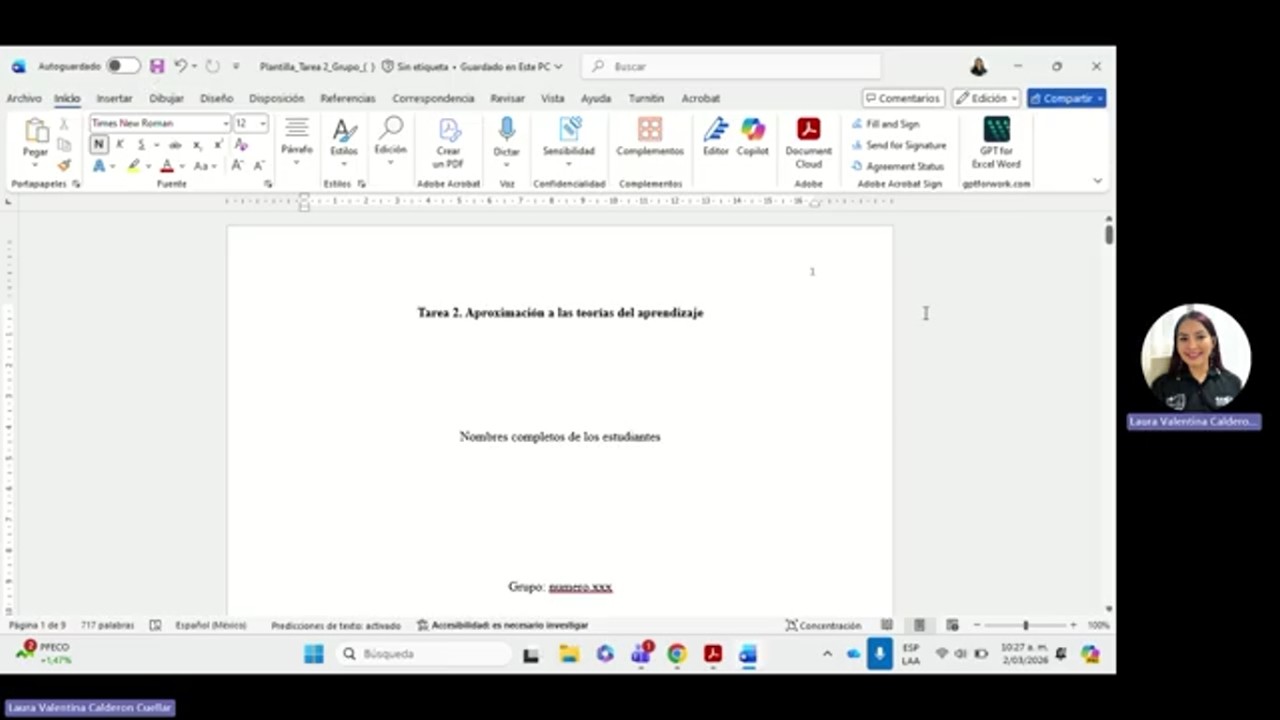Screen dimensions: 1280x720
Task: Launch GPT for Excel Word
Action: click(x=996, y=142)
